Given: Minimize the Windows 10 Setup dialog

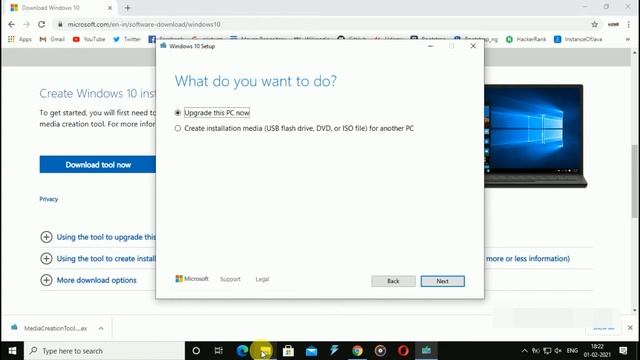Looking at the screenshot, I should pyautogui.click(x=430, y=46).
